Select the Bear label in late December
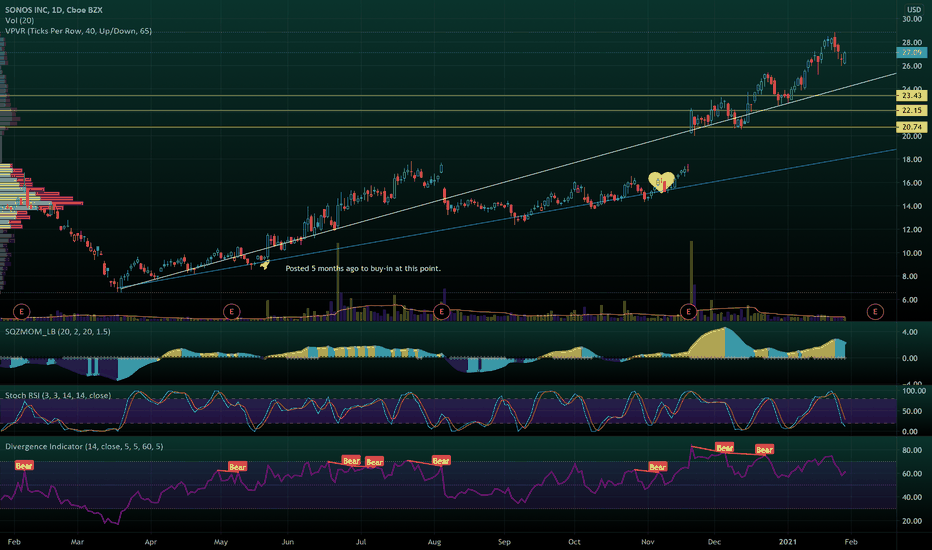 (764, 450)
